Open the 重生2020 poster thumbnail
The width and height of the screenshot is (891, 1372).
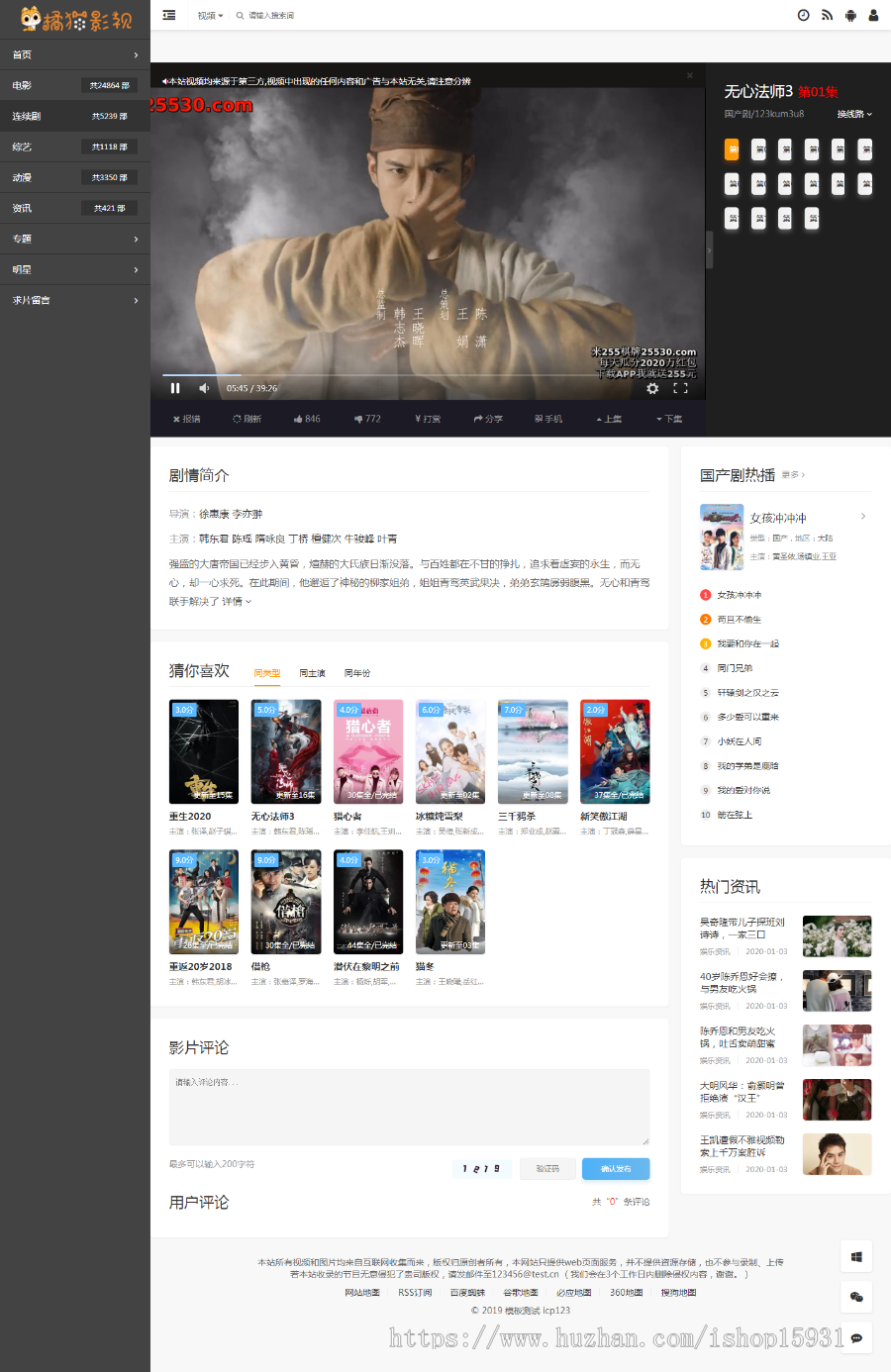pyautogui.click(x=204, y=751)
